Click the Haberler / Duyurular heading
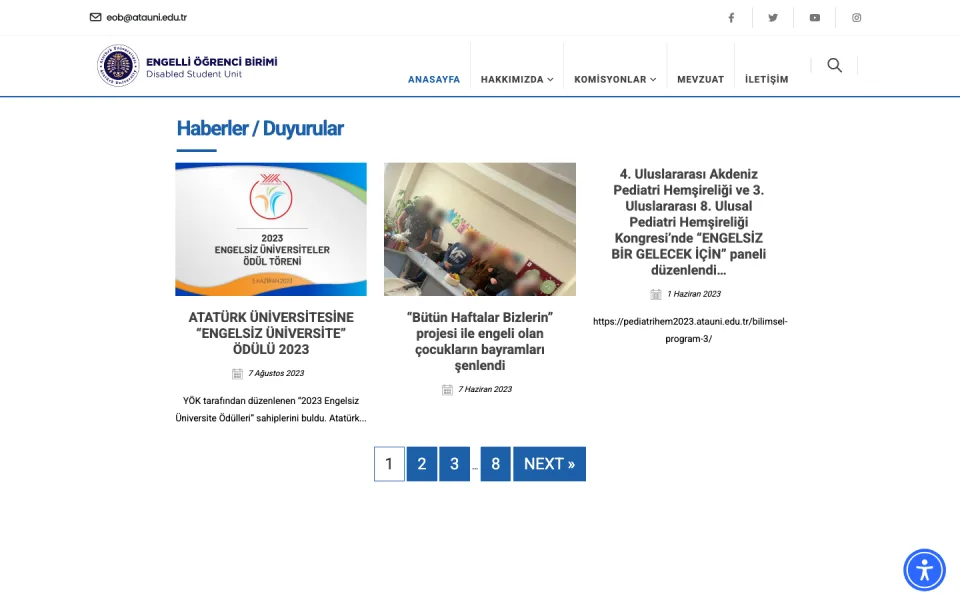 [260, 129]
